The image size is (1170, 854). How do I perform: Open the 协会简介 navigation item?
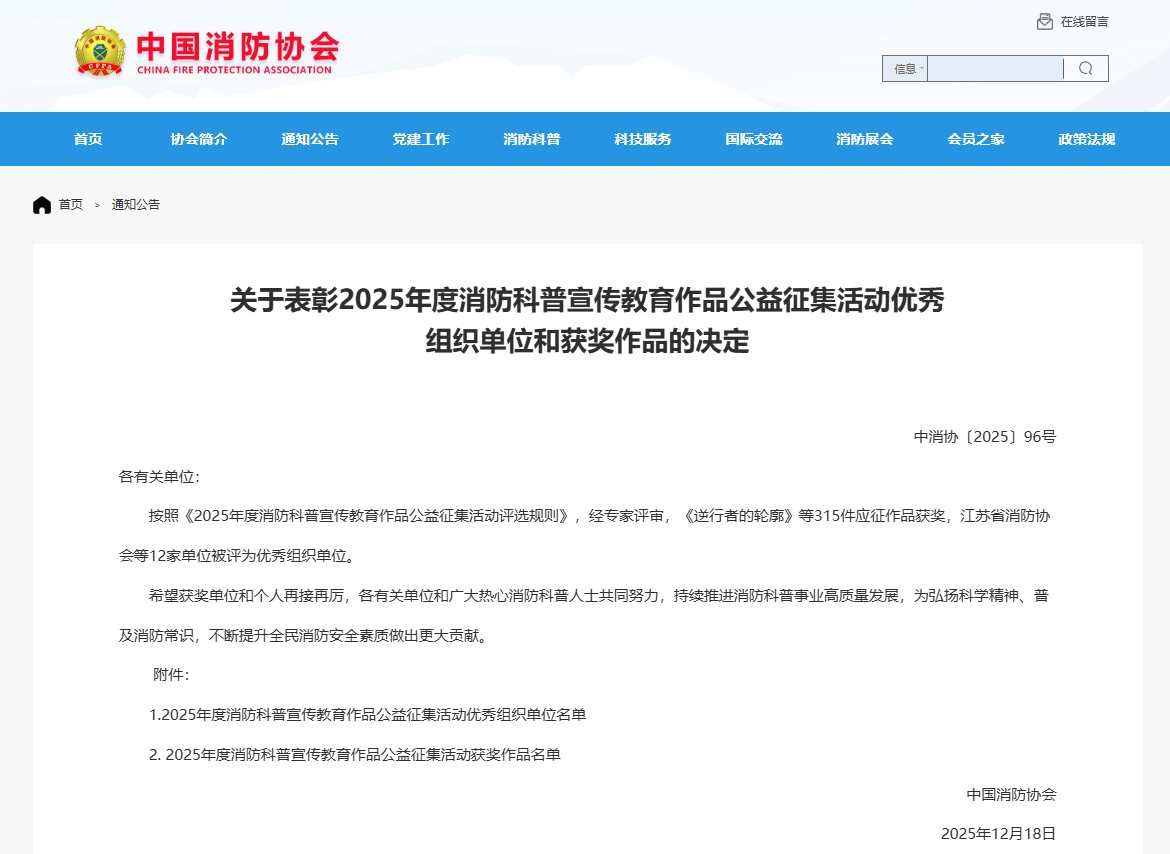pyautogui.click(x=199, y=139)
